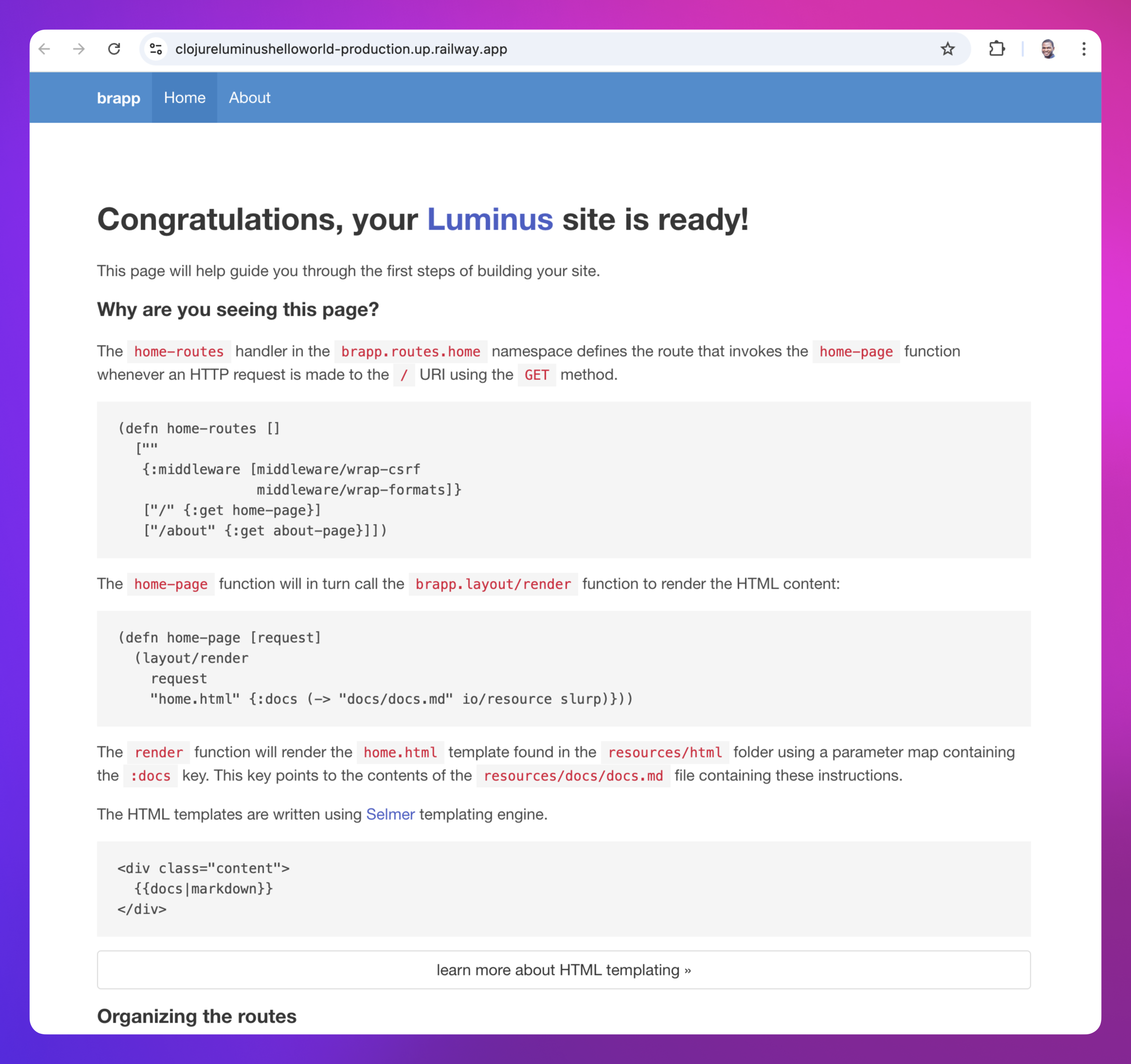Click the resources/docs/docs.md inline code
This screenshot has height=1064, width=1131.
tap(573, 776)
